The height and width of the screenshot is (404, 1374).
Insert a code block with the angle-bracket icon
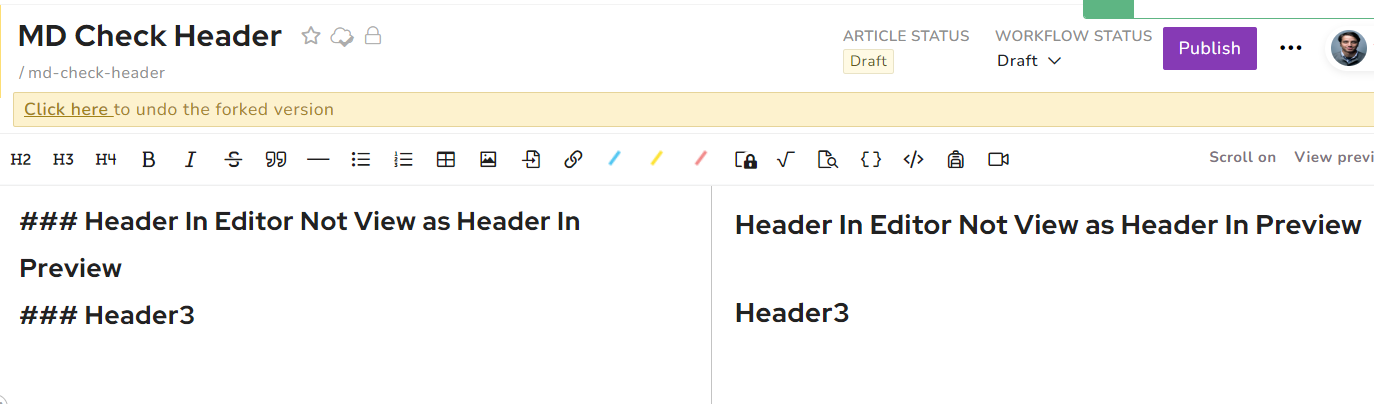click(x=912, y=159)
